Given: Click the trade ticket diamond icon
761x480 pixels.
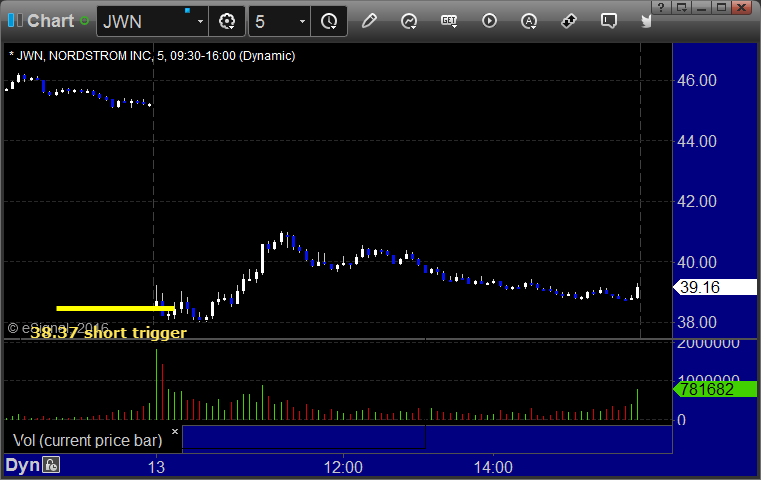Looking at the screenshot, I should [569, 21].
